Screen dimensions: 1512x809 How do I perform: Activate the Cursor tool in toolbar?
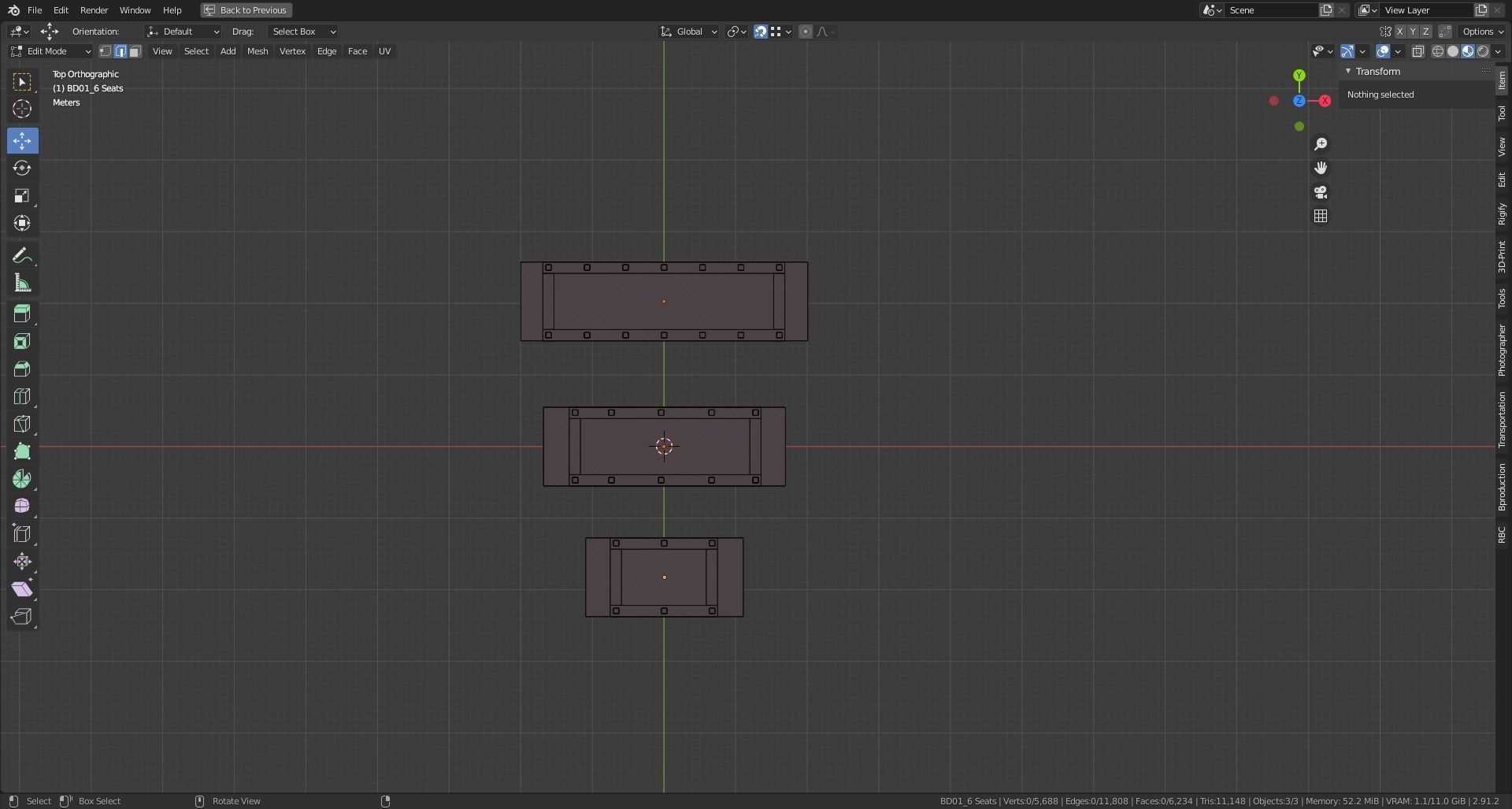(x=22, y=109)
